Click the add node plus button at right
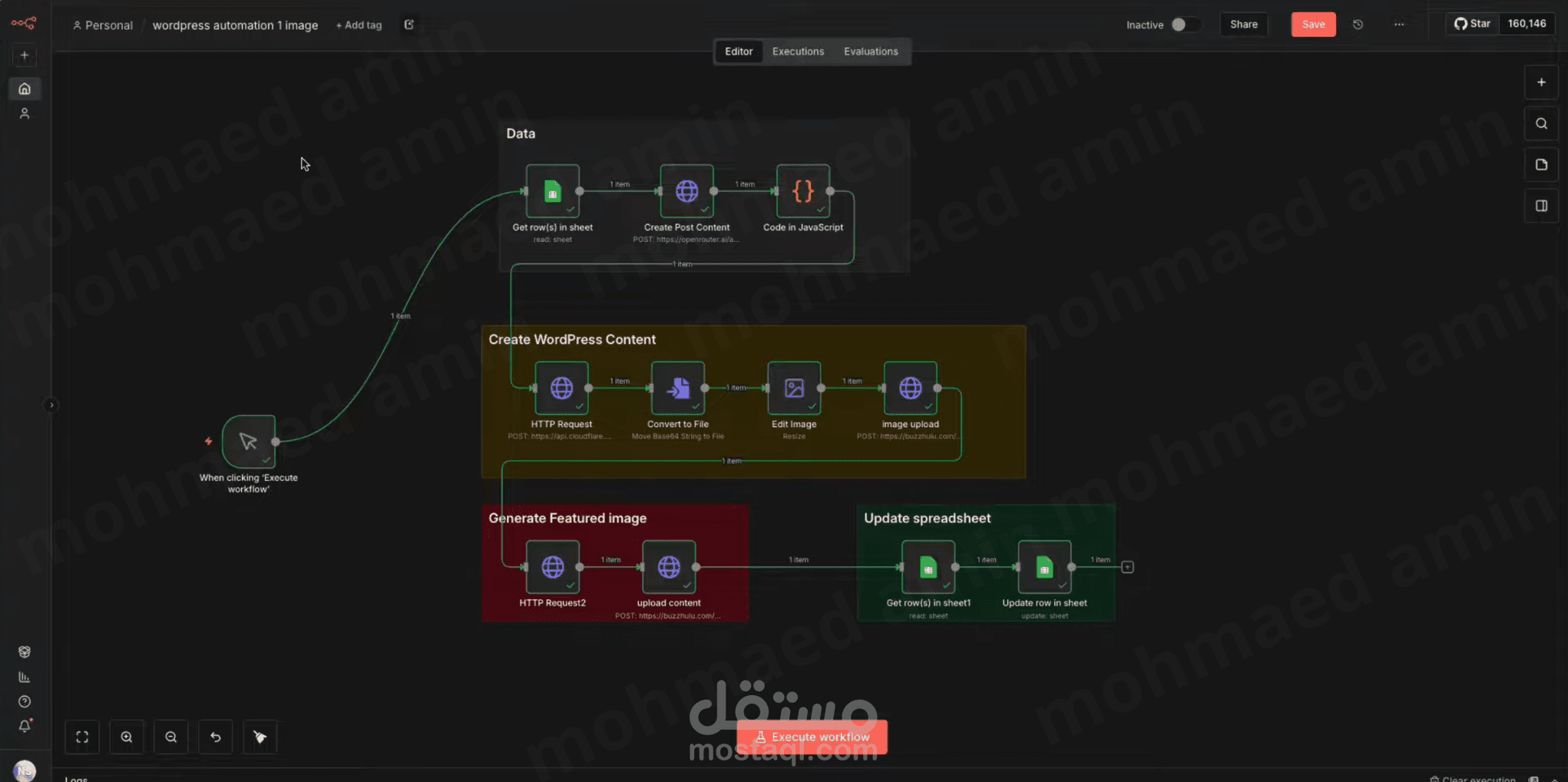Viewport: 1568px width, 782px height. [1541, 82]
